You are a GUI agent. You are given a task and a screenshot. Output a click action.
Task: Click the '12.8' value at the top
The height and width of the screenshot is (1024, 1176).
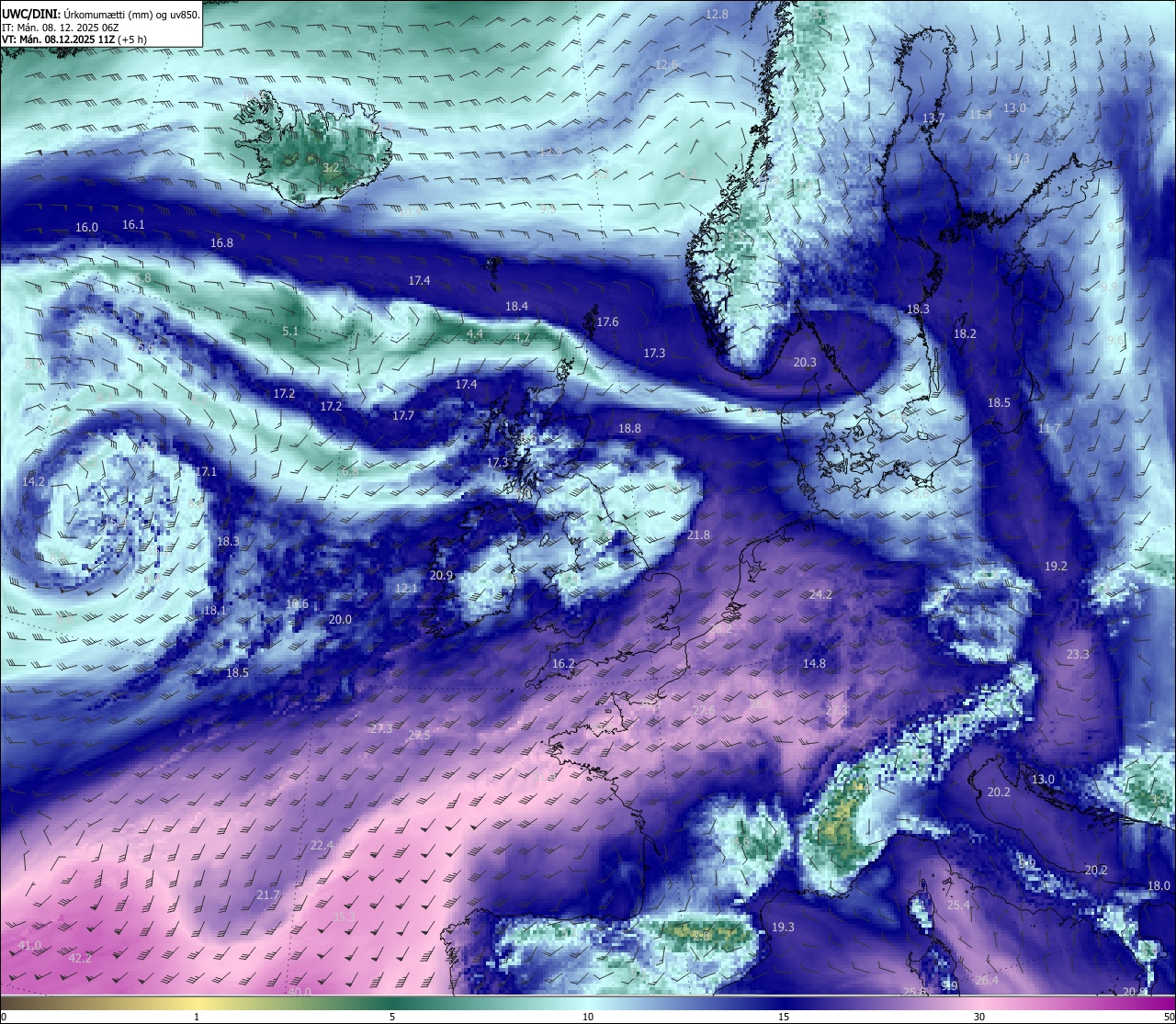tap(717, 15)
